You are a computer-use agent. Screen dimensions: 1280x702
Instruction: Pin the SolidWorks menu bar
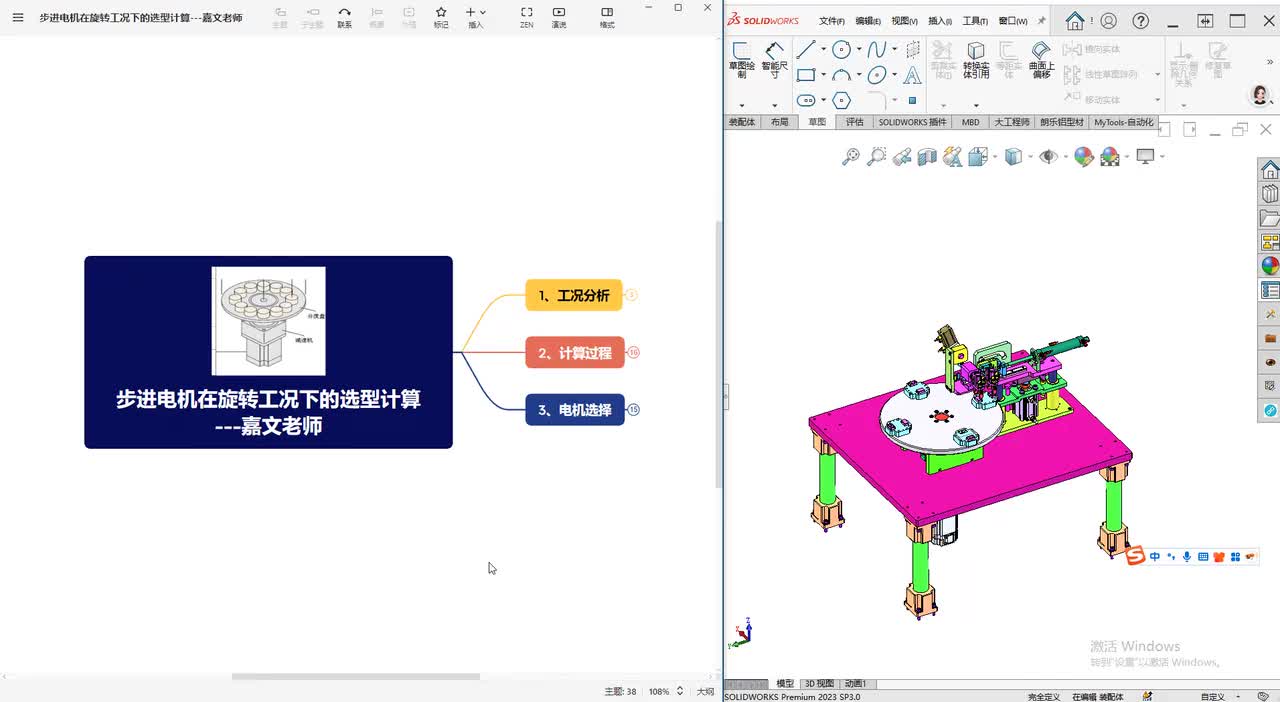click(1041, 21)
